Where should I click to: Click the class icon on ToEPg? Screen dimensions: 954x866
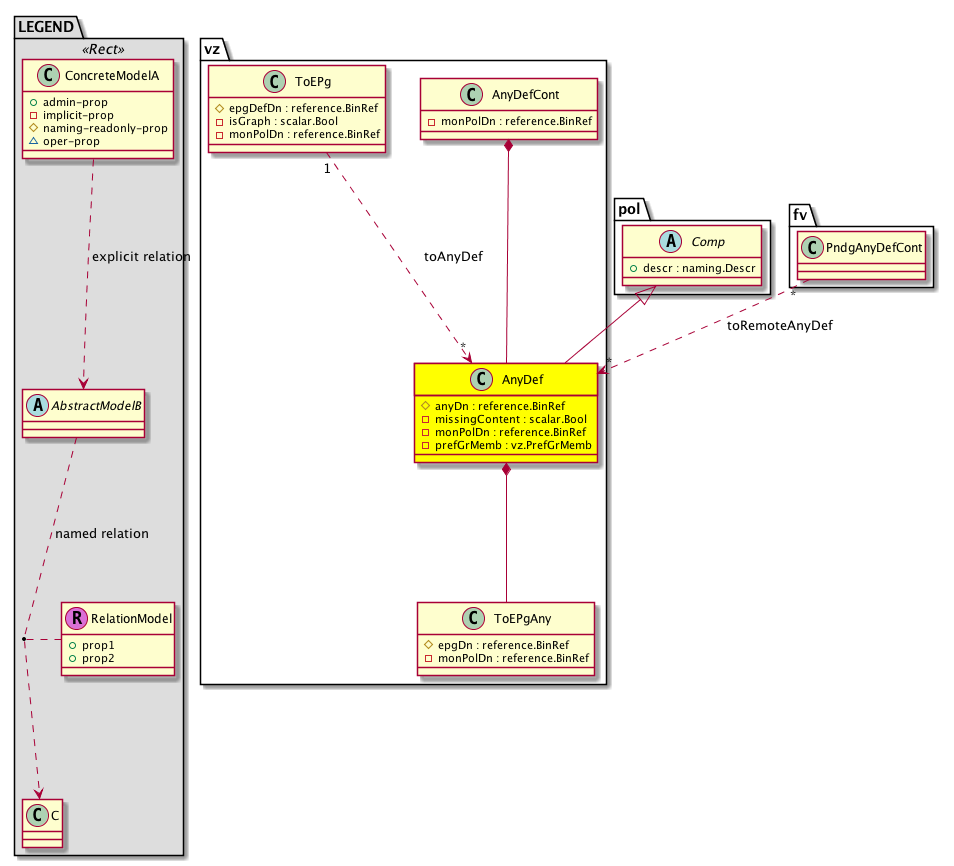[273, 83]
